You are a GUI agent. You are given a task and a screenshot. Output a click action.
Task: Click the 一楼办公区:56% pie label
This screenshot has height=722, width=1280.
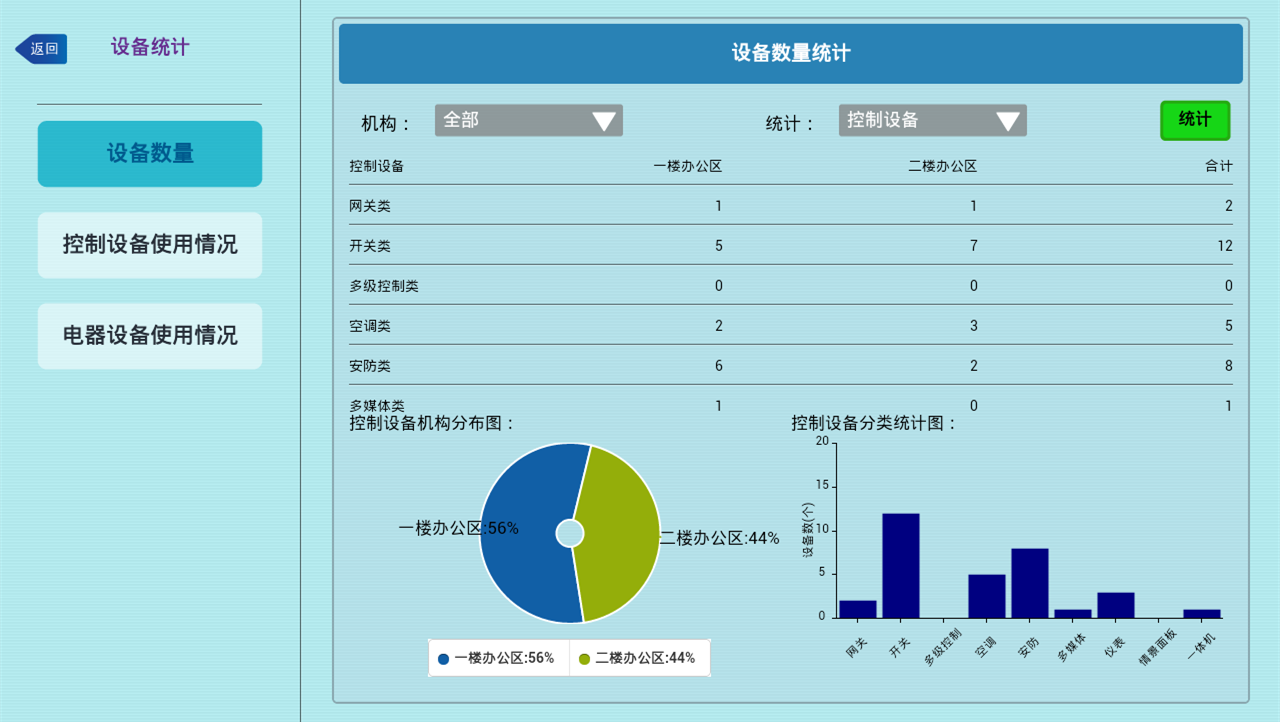(x=458, y=528)
